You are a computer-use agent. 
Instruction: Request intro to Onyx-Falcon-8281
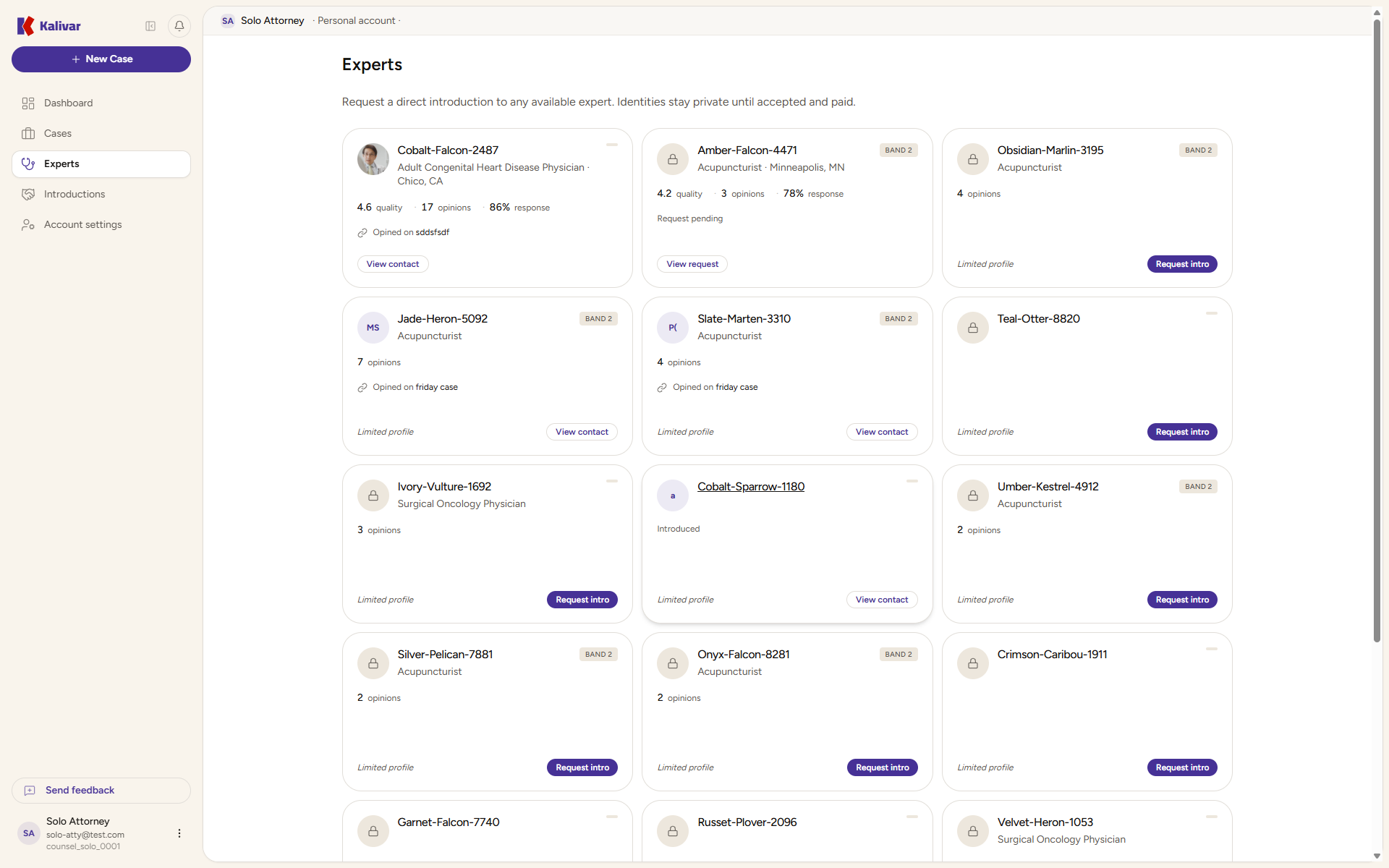[883, 767]
